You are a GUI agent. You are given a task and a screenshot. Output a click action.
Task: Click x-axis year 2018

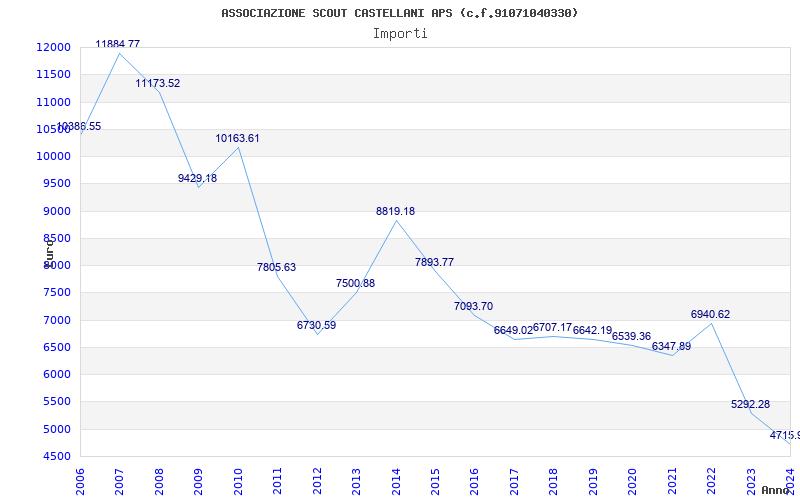[x=554, y=482]
